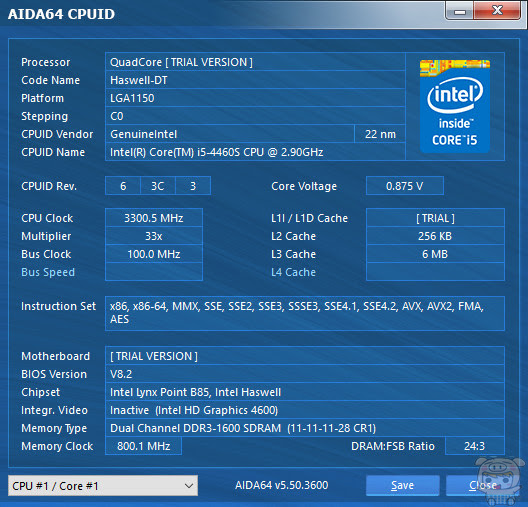
Task: Click the 24:3 DRAM:FSB ratio value
Action: pos(474,446)
